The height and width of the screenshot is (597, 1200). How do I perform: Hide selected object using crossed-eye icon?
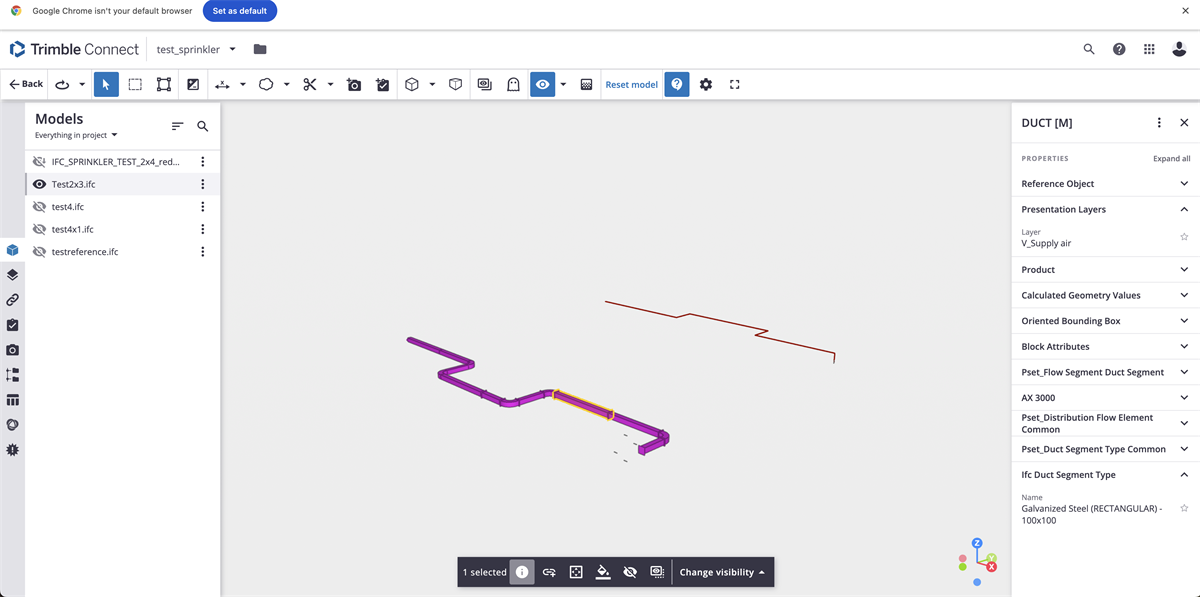pos(629,571)
